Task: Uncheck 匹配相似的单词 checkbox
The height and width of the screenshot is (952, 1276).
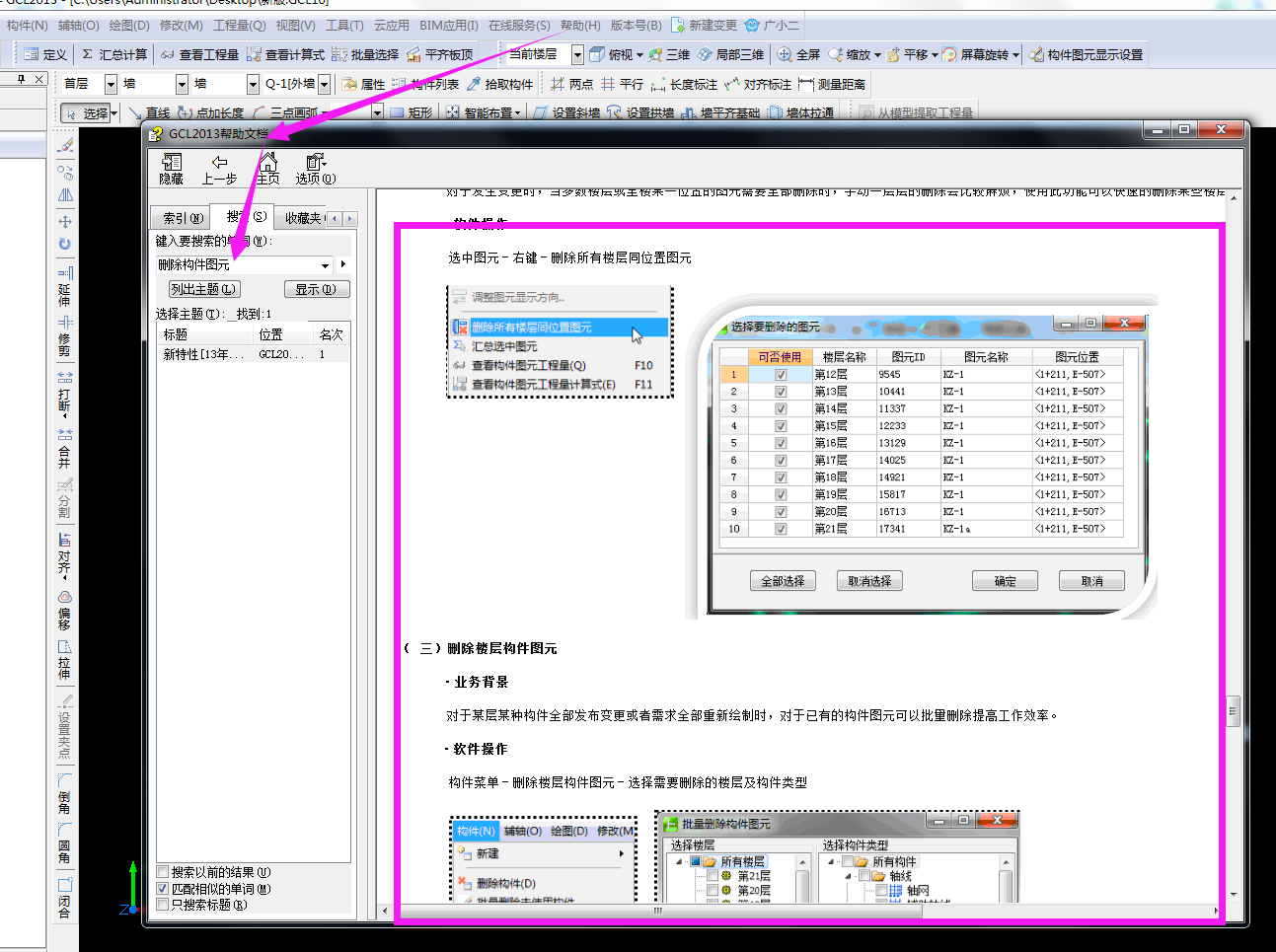Action: tap(163, 889)
